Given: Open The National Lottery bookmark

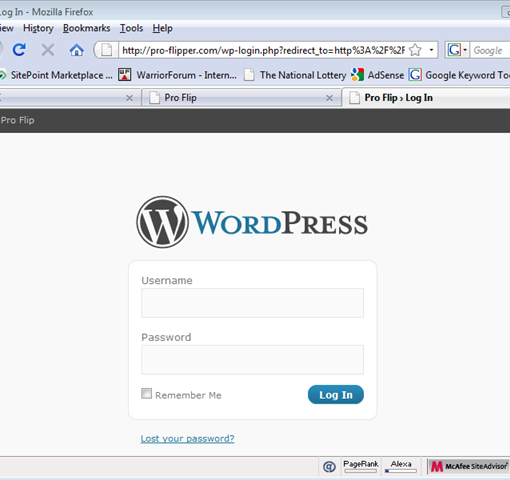Looking at the screenshot, I should [x=296, y=75].
